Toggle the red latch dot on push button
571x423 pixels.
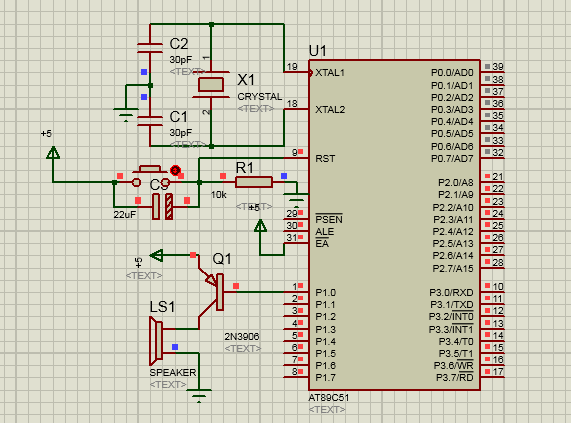[176, 170]
